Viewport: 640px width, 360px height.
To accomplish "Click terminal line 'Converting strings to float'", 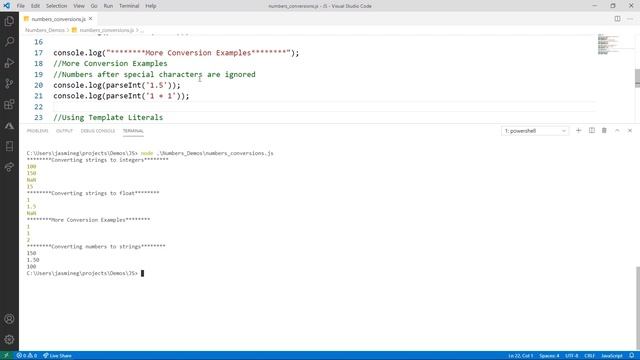I will (x=93, y=193).
